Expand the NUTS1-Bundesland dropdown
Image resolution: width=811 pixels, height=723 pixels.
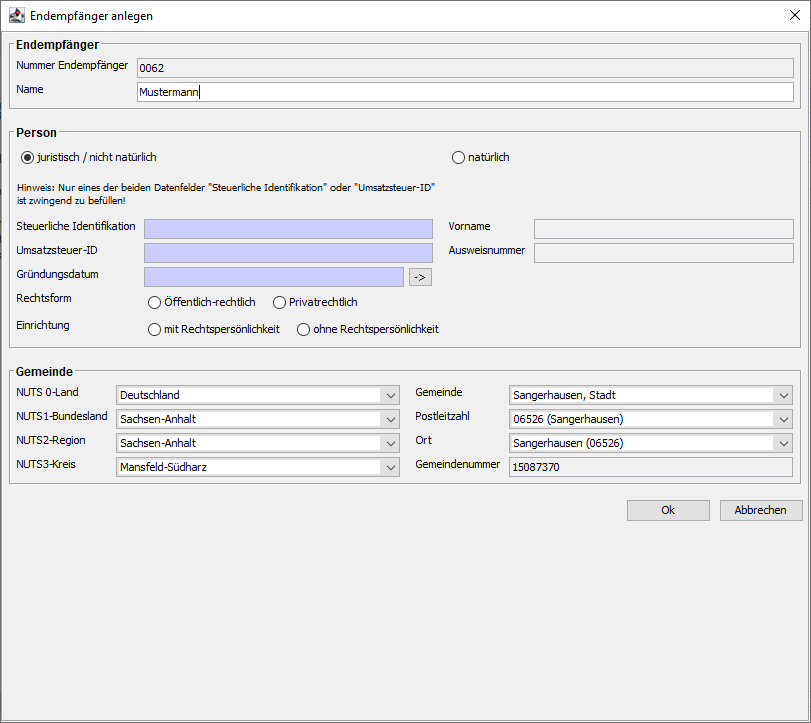click(258, 419)
